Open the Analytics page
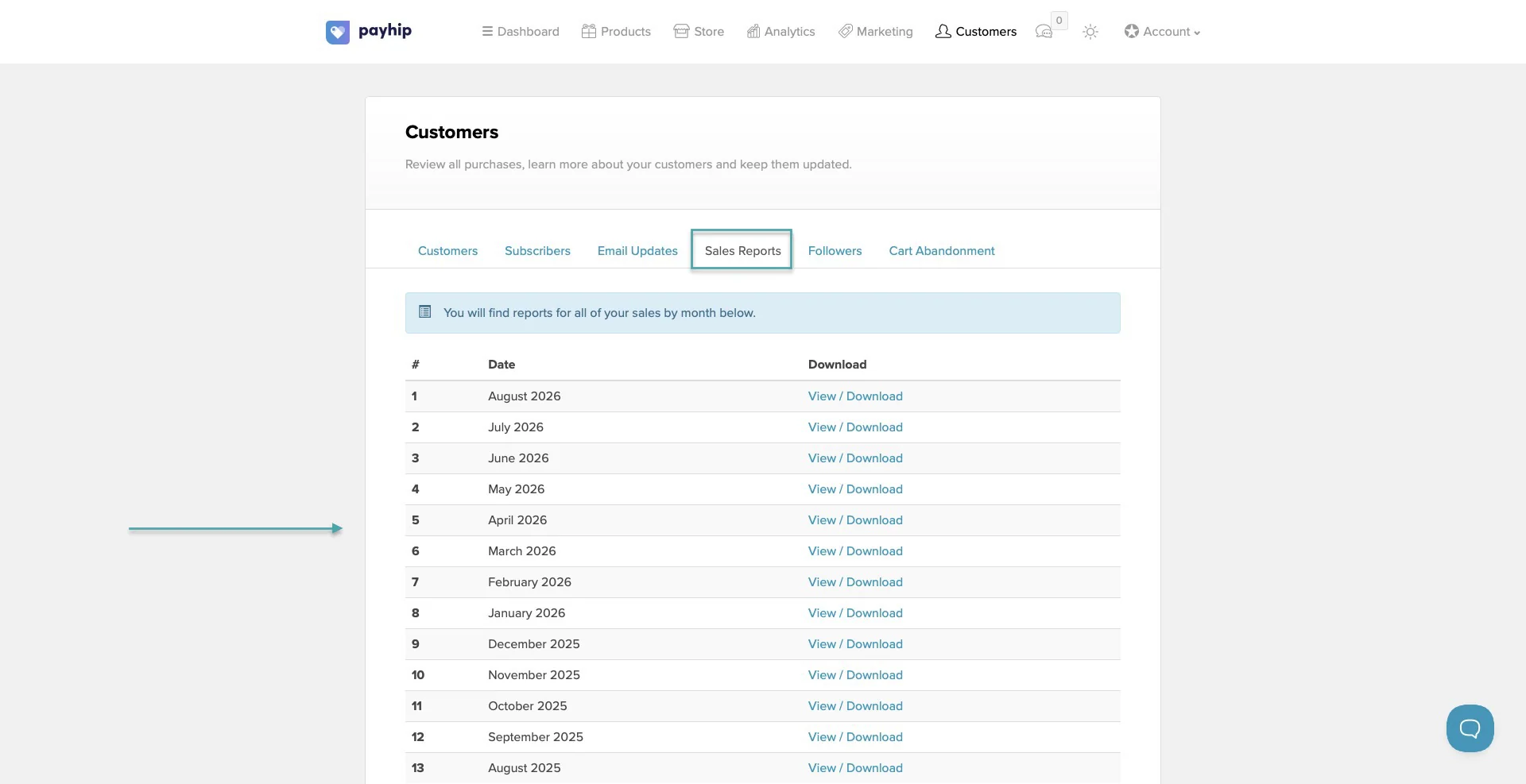 point(780,32)
